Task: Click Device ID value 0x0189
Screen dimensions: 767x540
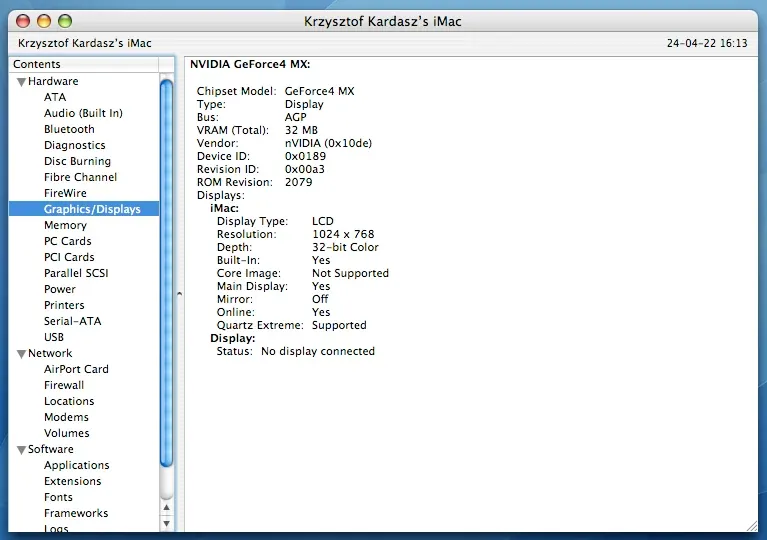Action: coord(305,156)
